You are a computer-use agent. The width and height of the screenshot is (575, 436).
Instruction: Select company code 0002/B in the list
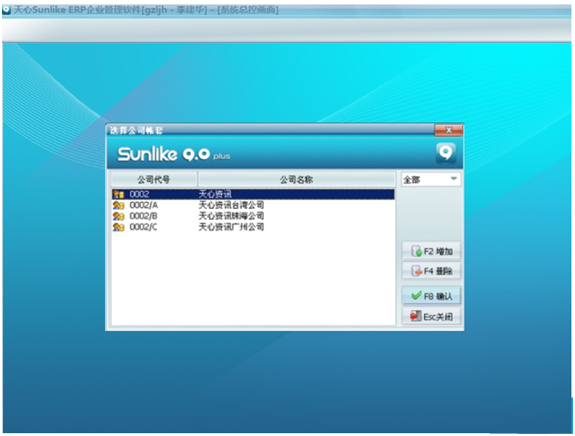tap(253, 216)
